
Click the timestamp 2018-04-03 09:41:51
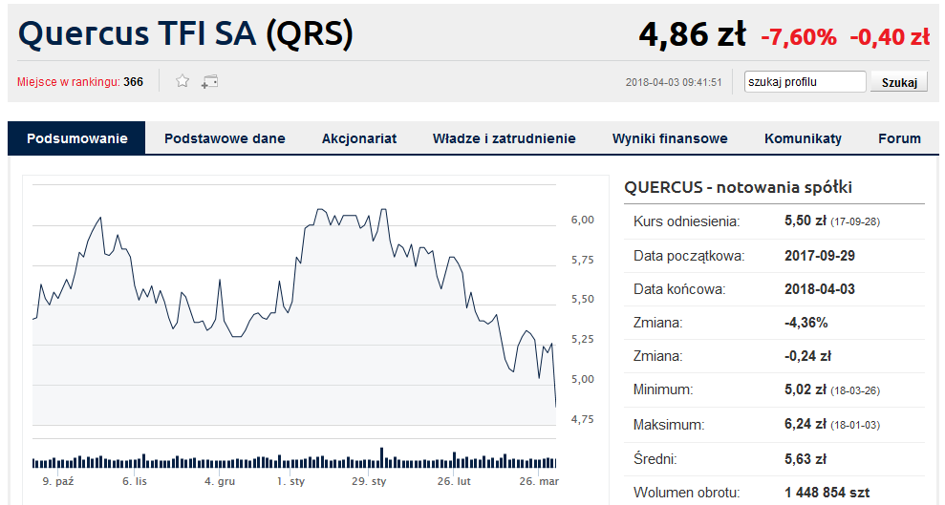pos(673,82)
